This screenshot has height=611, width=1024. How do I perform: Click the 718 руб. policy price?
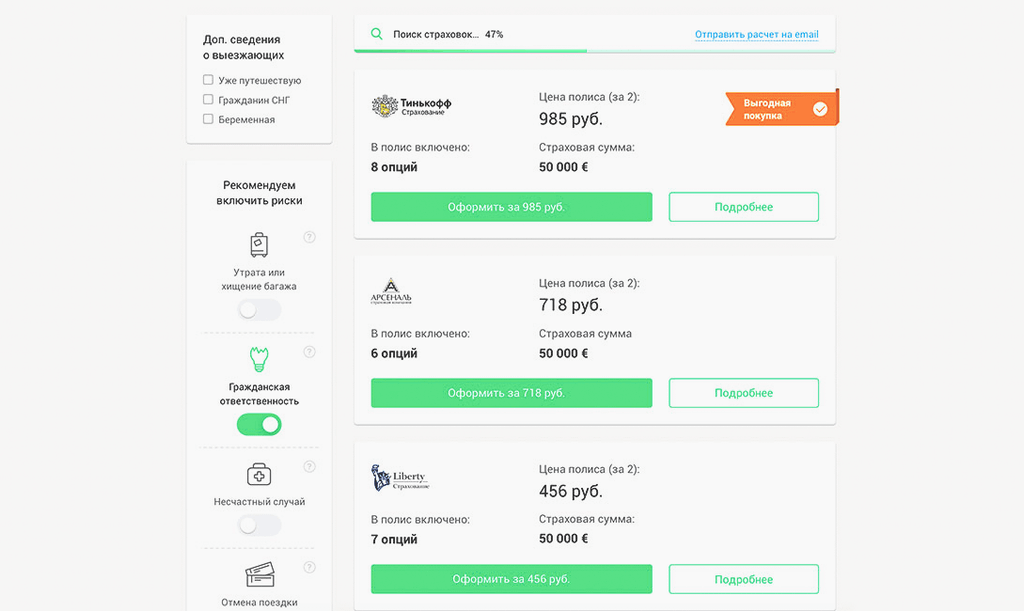571,305
